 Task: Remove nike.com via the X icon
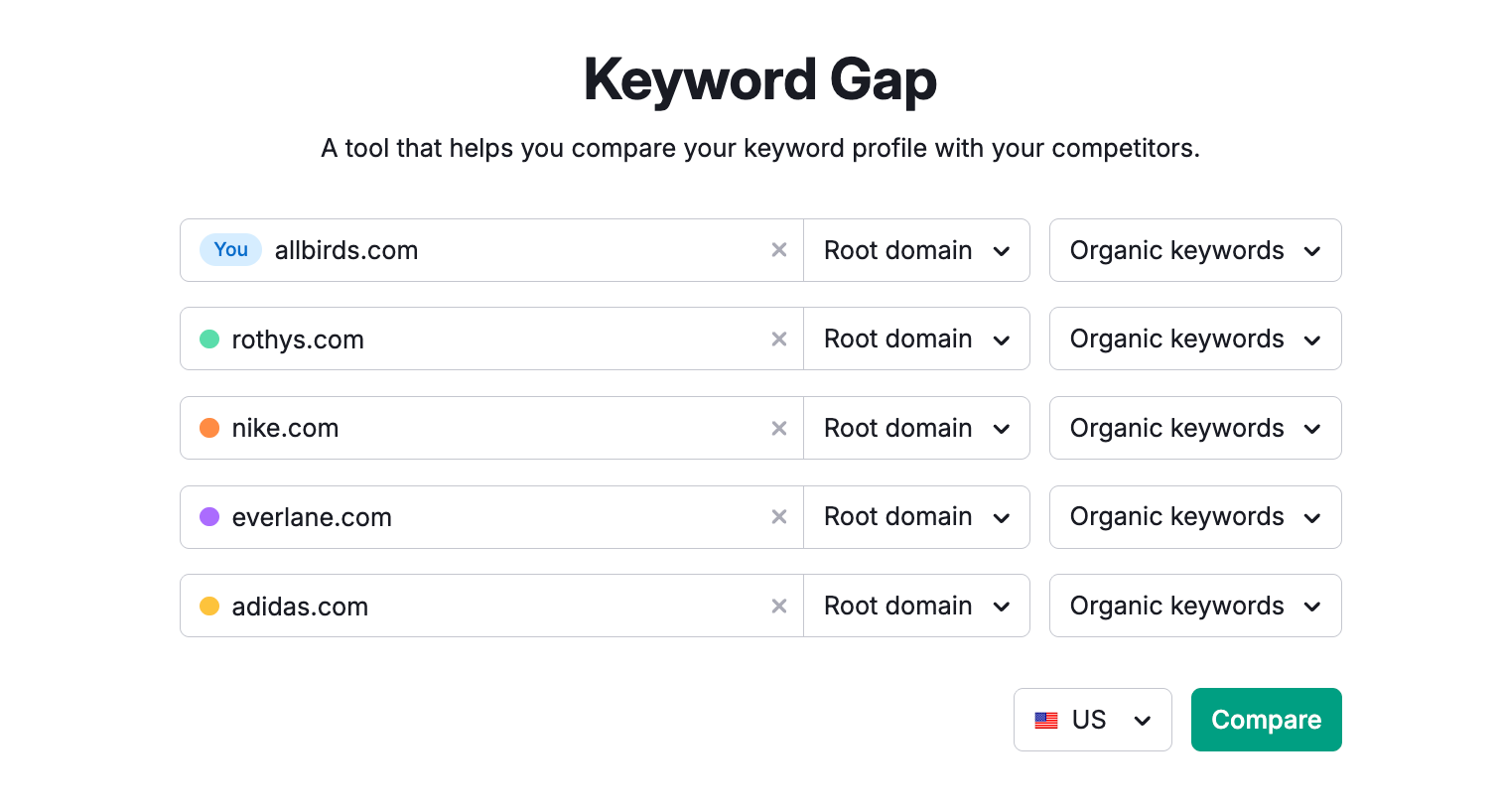(x=778, y=428)
